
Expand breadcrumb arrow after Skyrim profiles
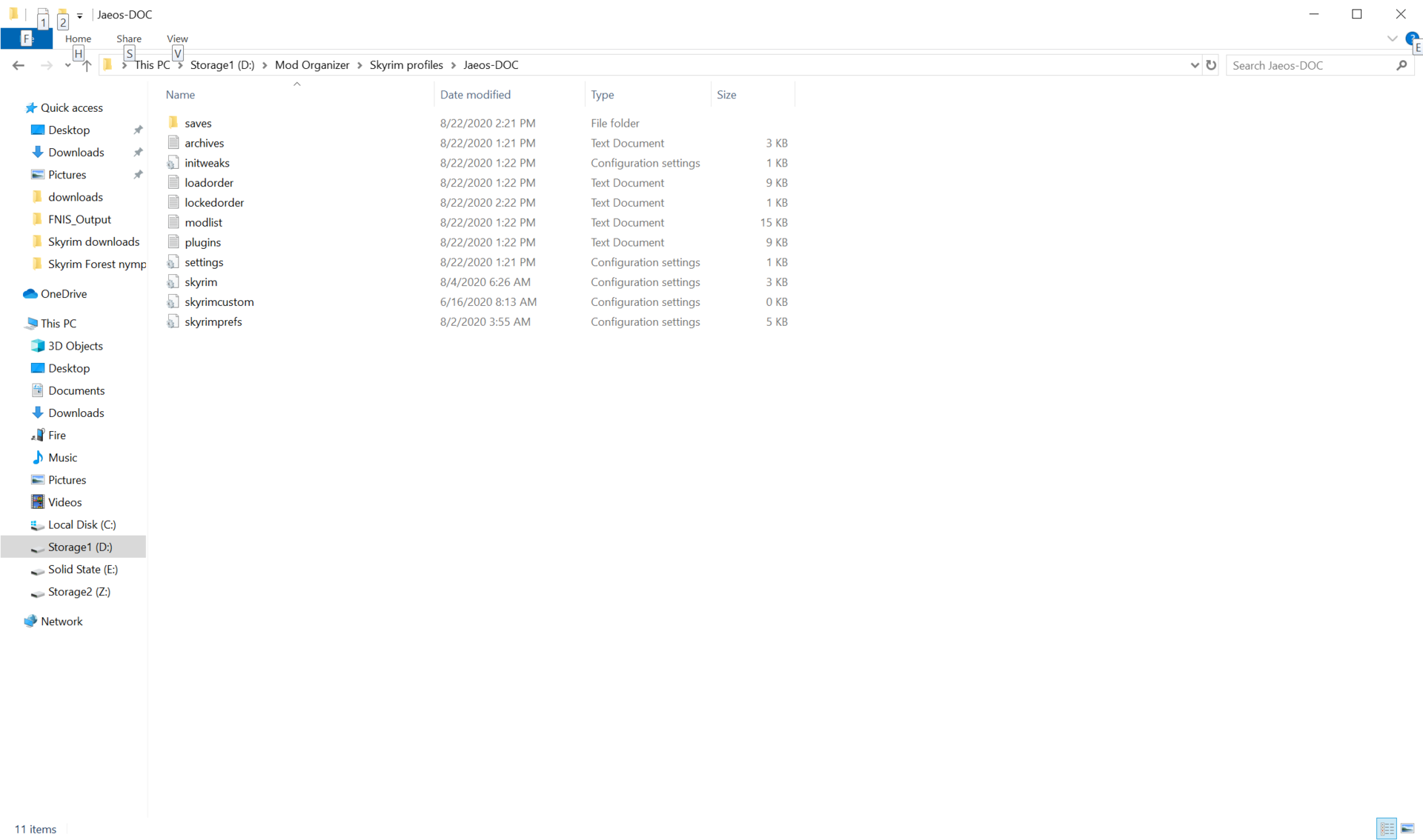pyautogui.click(x=454, y=65)
